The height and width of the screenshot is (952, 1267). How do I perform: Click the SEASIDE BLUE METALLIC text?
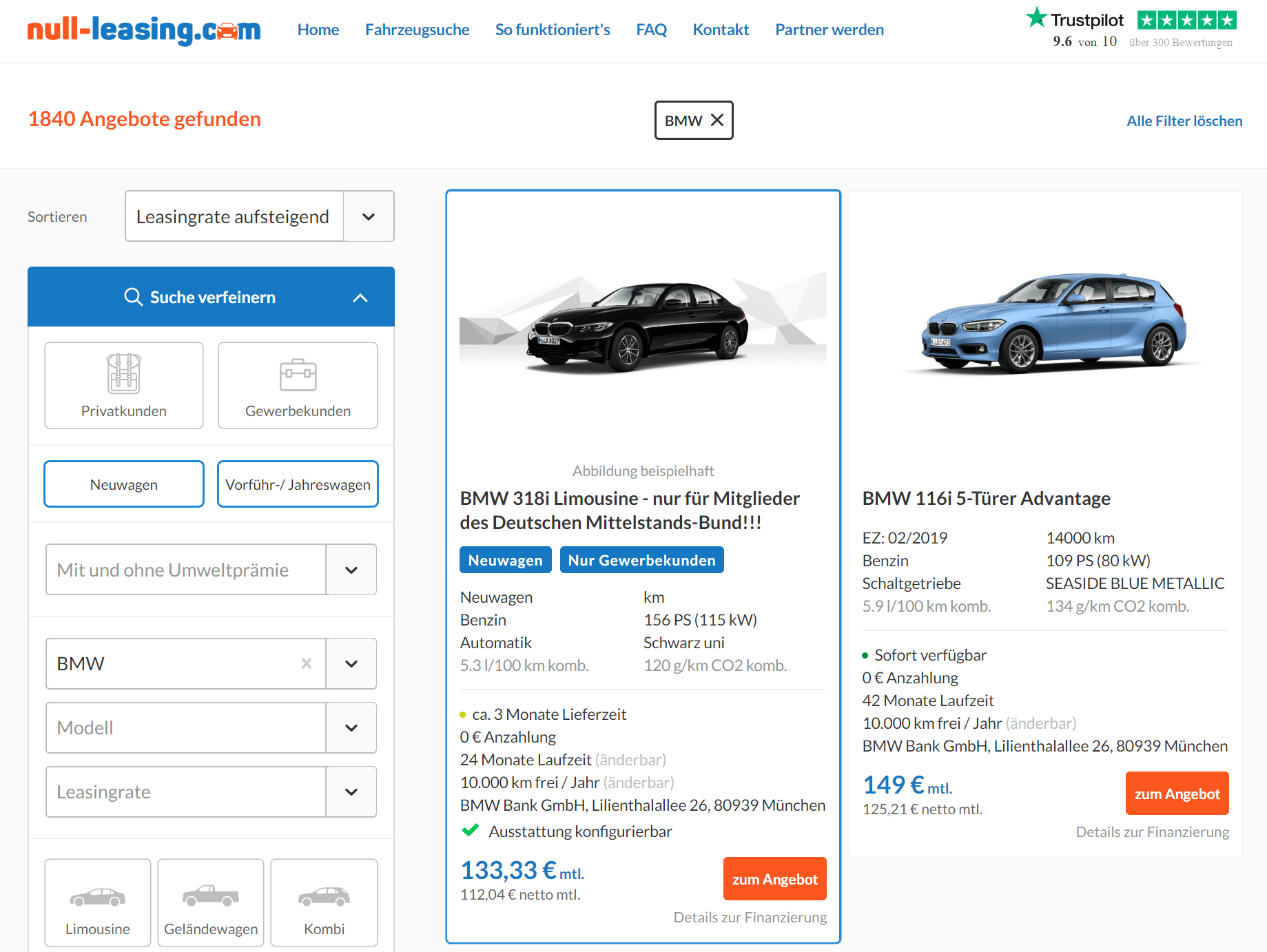pyautogui.click(x=1135, y=583)
